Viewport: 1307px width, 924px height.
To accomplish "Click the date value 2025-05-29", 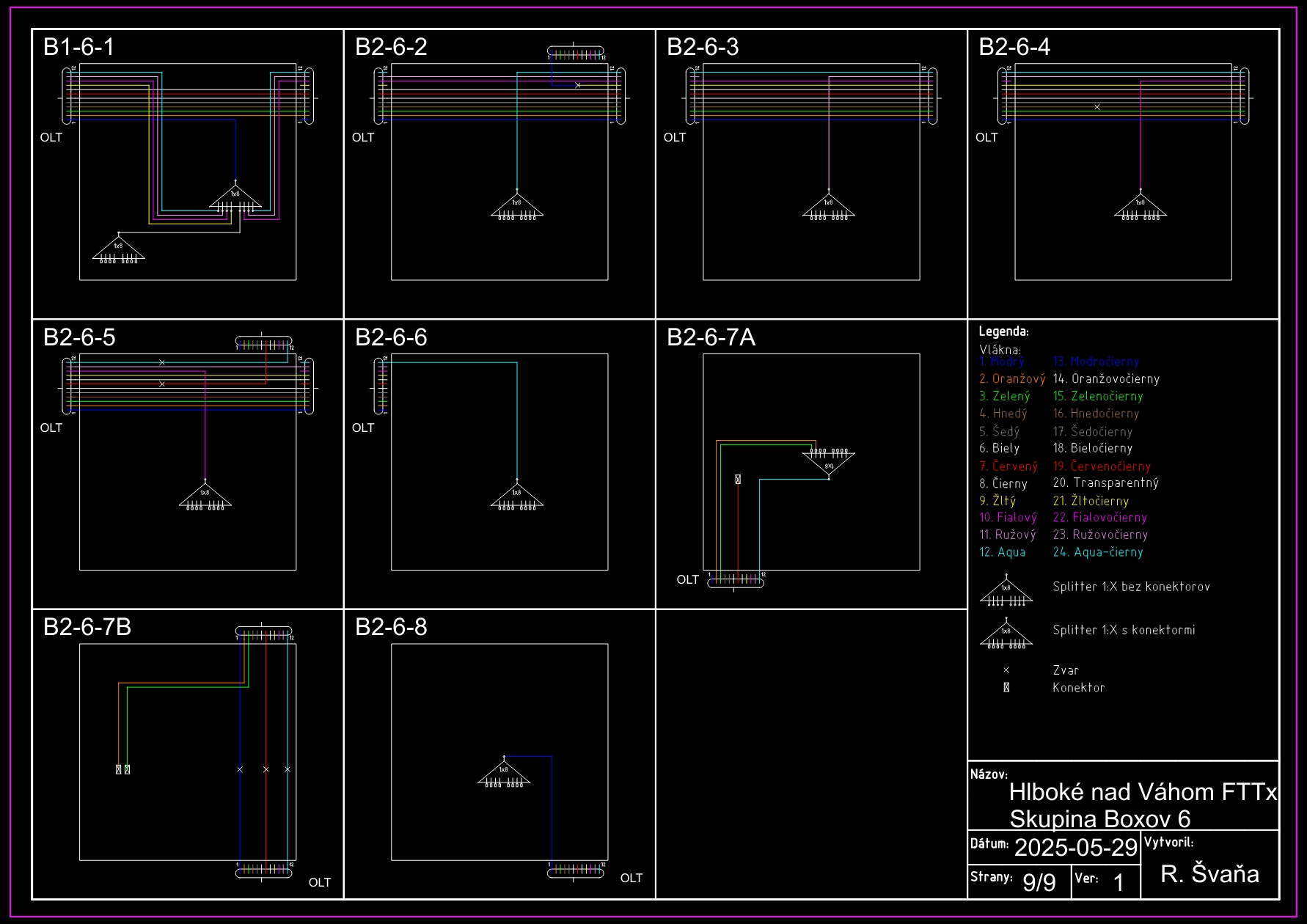I will (1074, 848).
